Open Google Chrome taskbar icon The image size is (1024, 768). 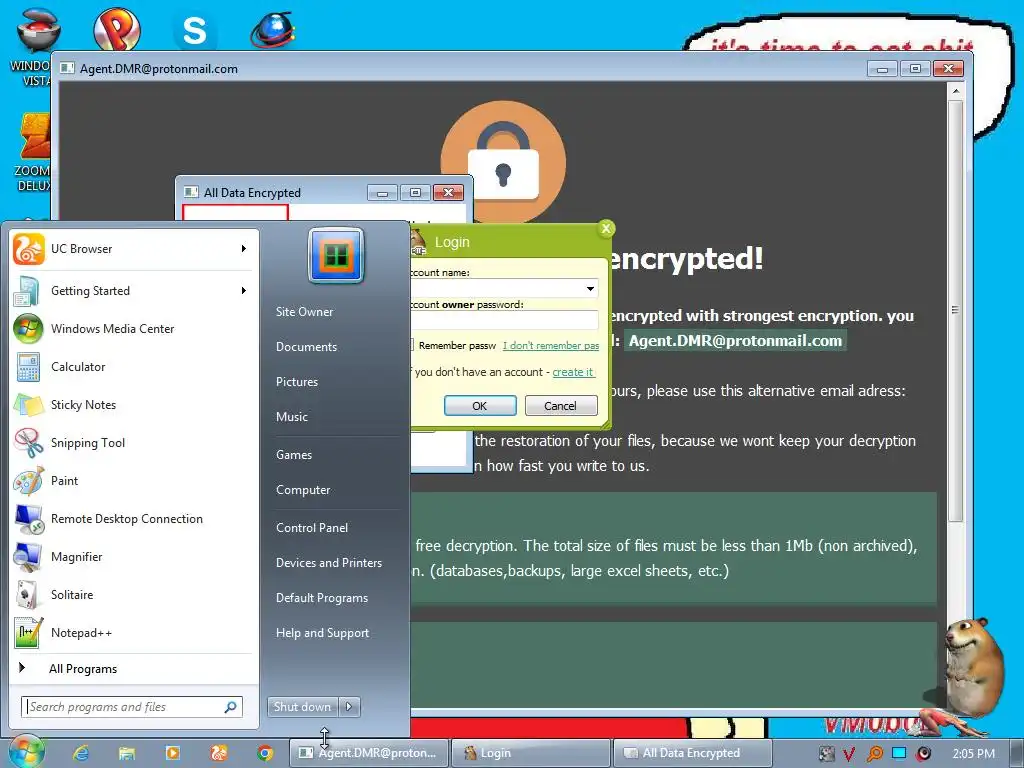(264, 753)
